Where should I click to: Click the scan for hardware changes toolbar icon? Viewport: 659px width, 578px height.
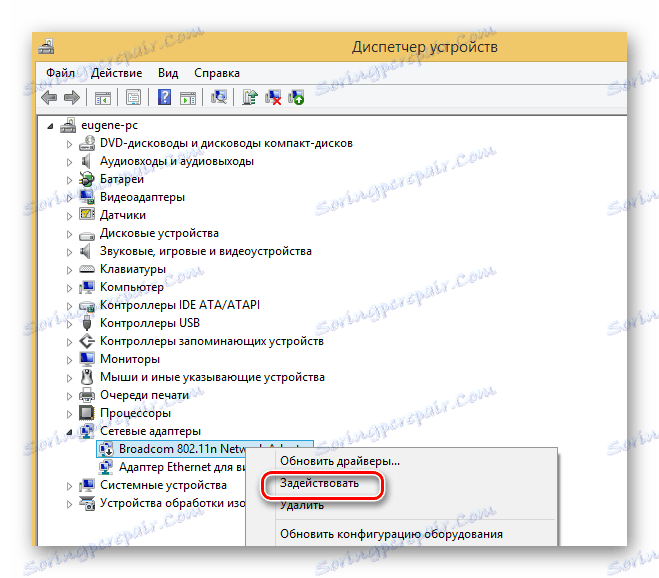(219, 98)
